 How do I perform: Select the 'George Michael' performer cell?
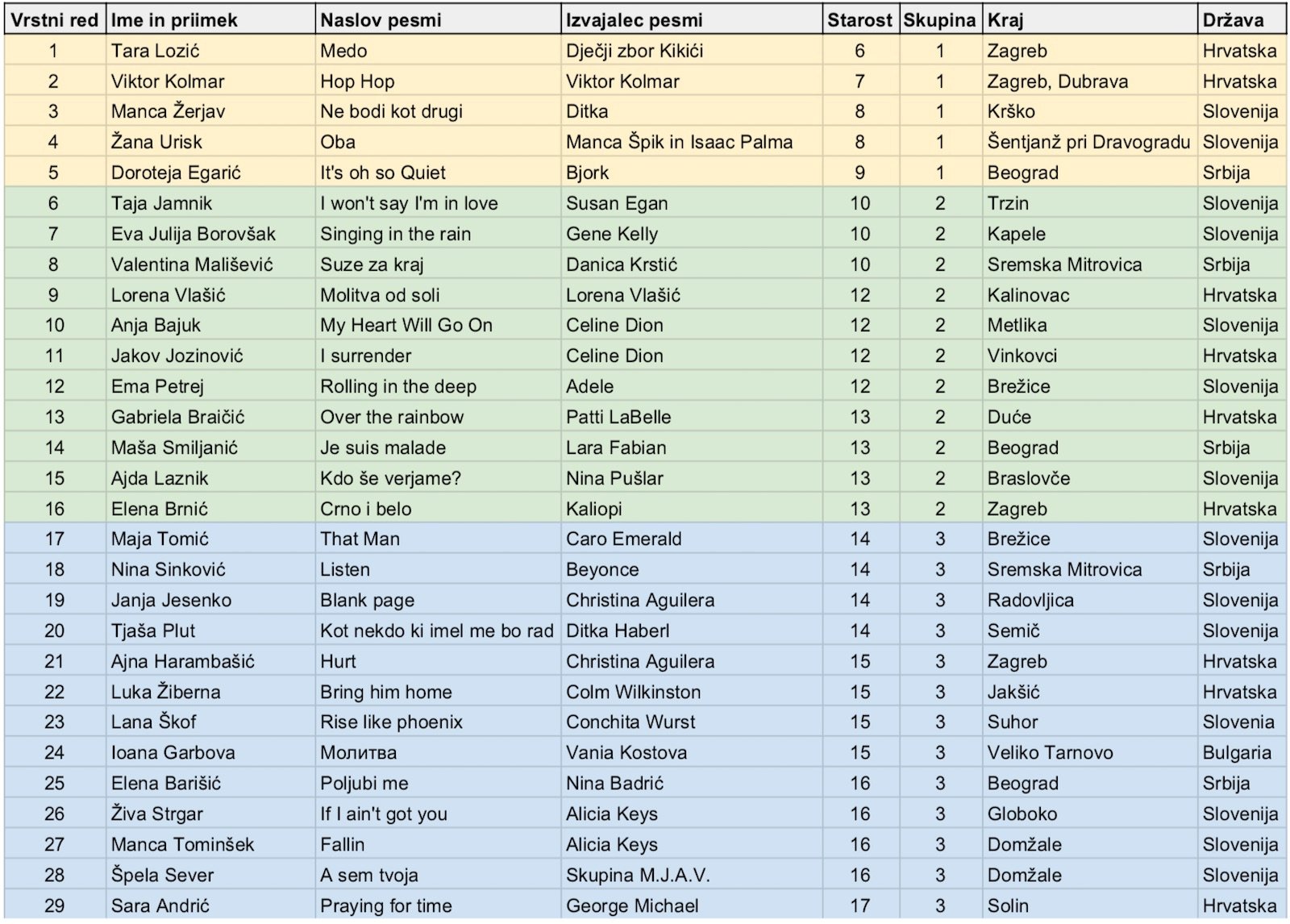[632, 905]
